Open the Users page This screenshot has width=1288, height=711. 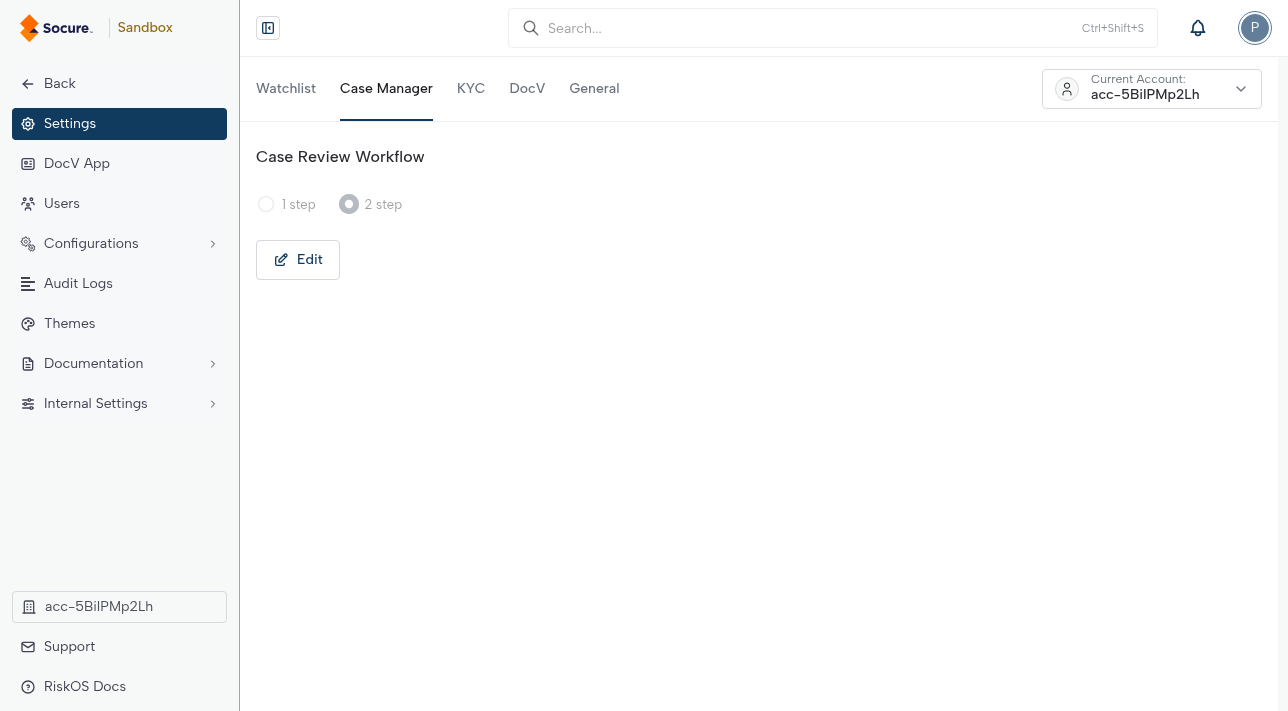point(119,204)
